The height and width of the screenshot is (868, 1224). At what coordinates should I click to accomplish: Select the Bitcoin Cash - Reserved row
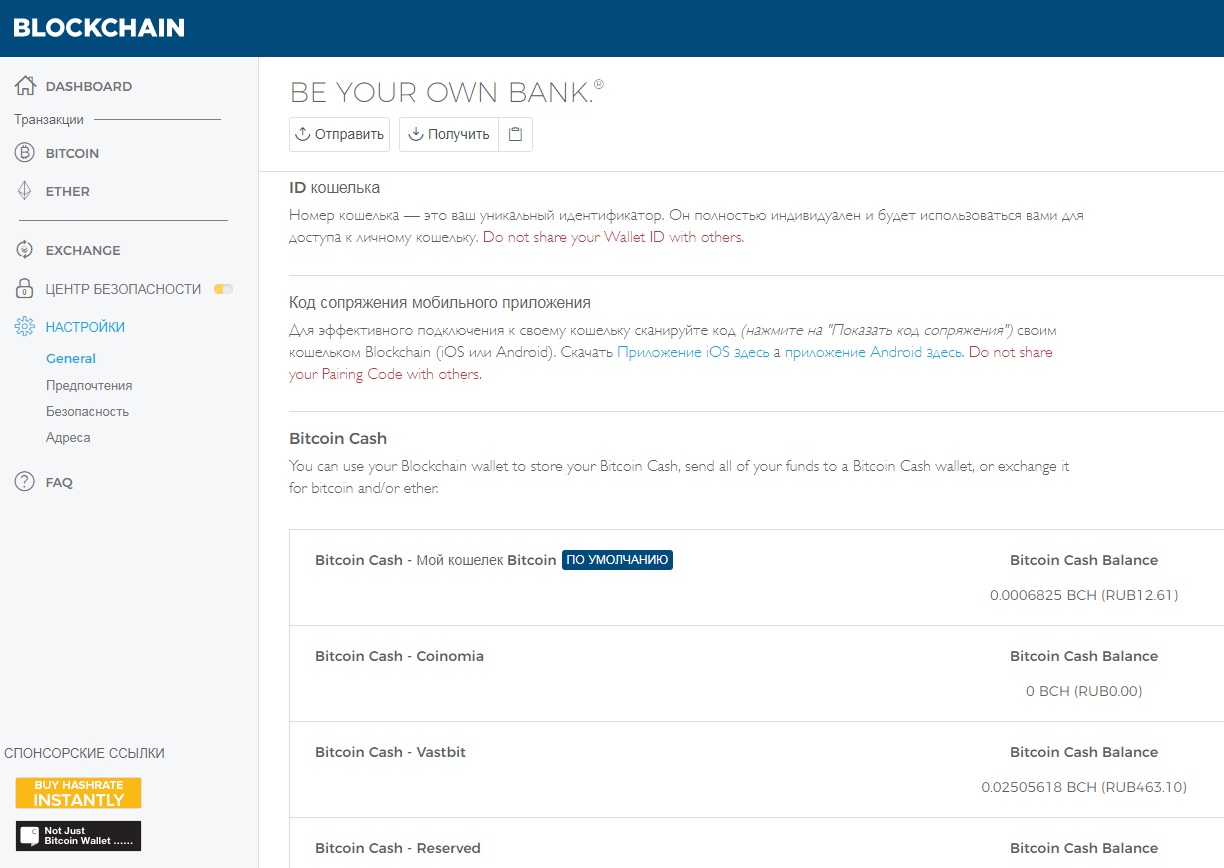(756, 843)
